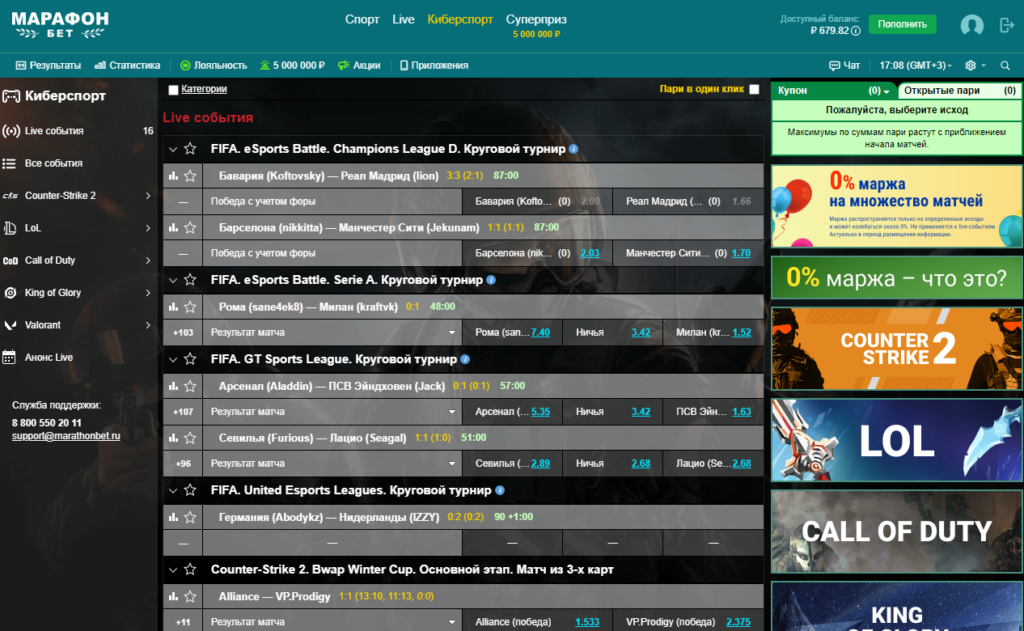Enable Пари в один клик checkbox
Viewport: 1024px width, 631px height.
[x=754, y=89]
